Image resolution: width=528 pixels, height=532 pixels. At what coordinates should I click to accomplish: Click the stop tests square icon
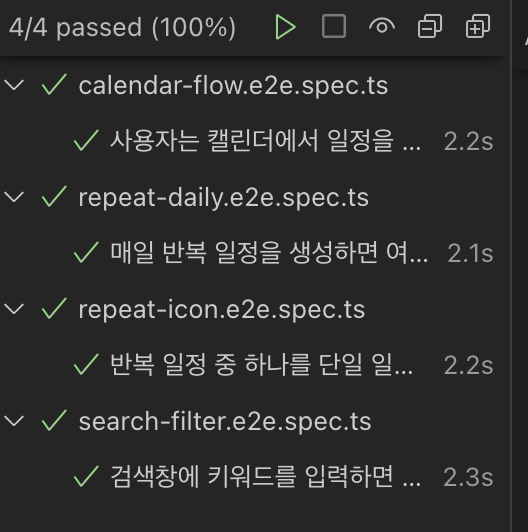pyautogui.click(x=334, y=26)
